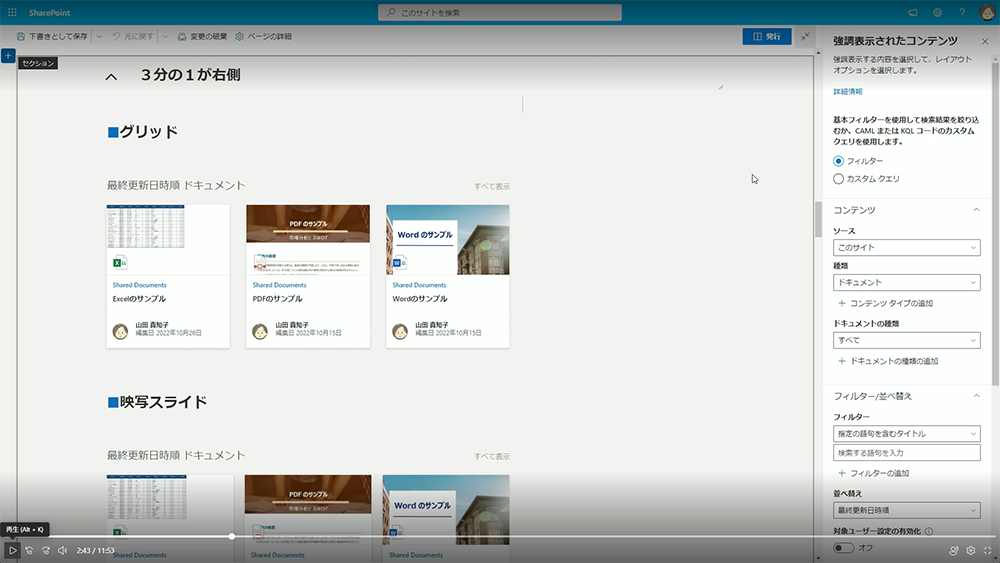
Task: Open the 種類 dropdown showing ドキュメント
Action: tap(906, 282)
